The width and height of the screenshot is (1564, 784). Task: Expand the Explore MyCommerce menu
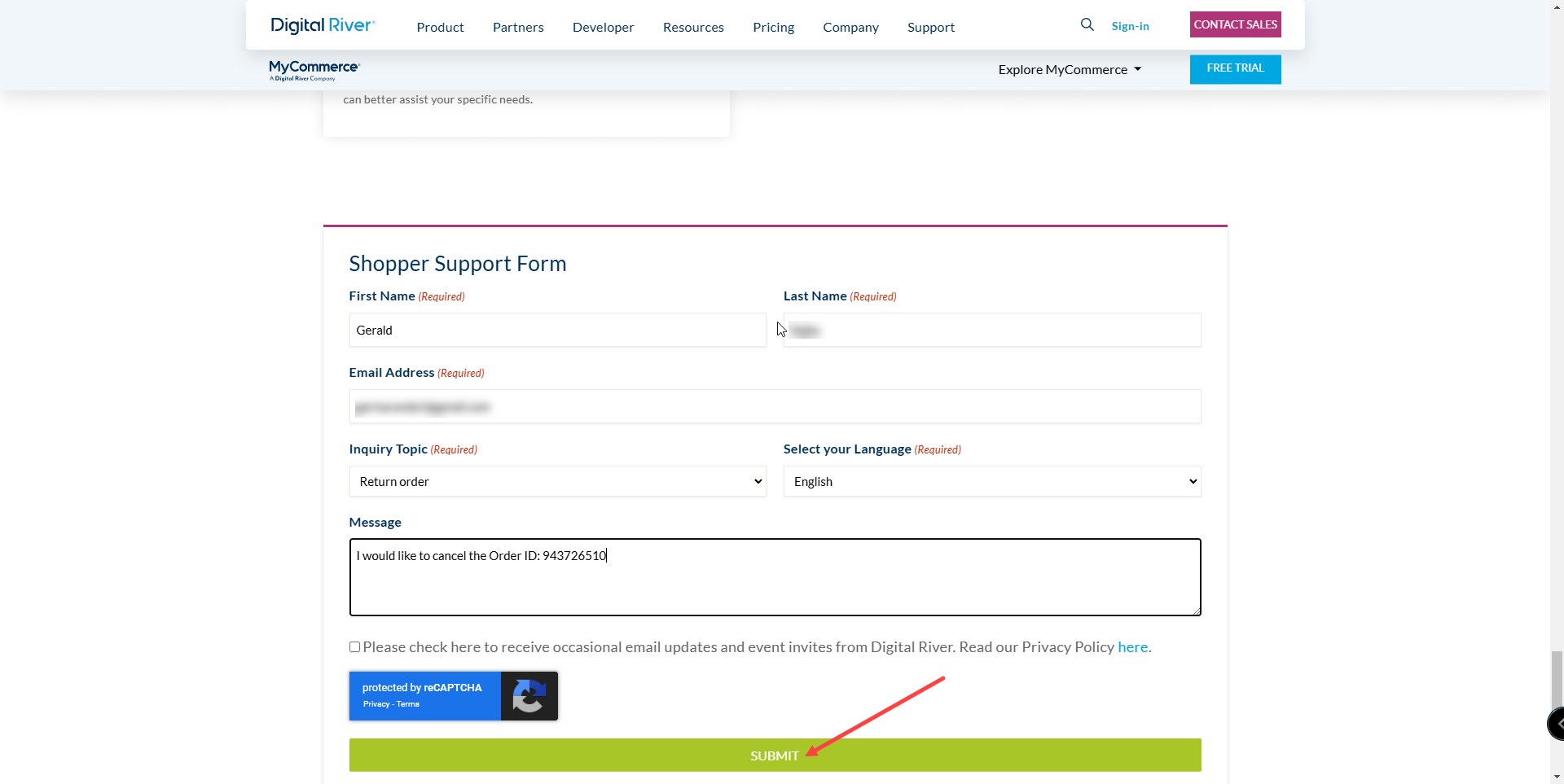(1070, 69)
